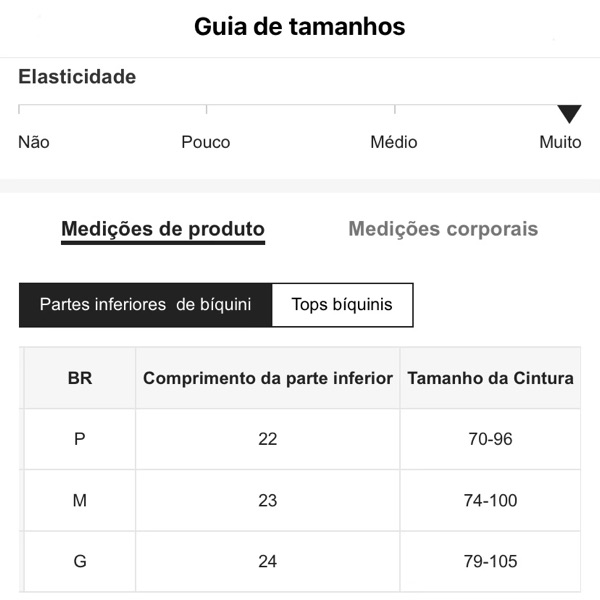Switch to the Medições corporais tab
Viewport: 600px width, 600px height.
click(x=443, y=229)
